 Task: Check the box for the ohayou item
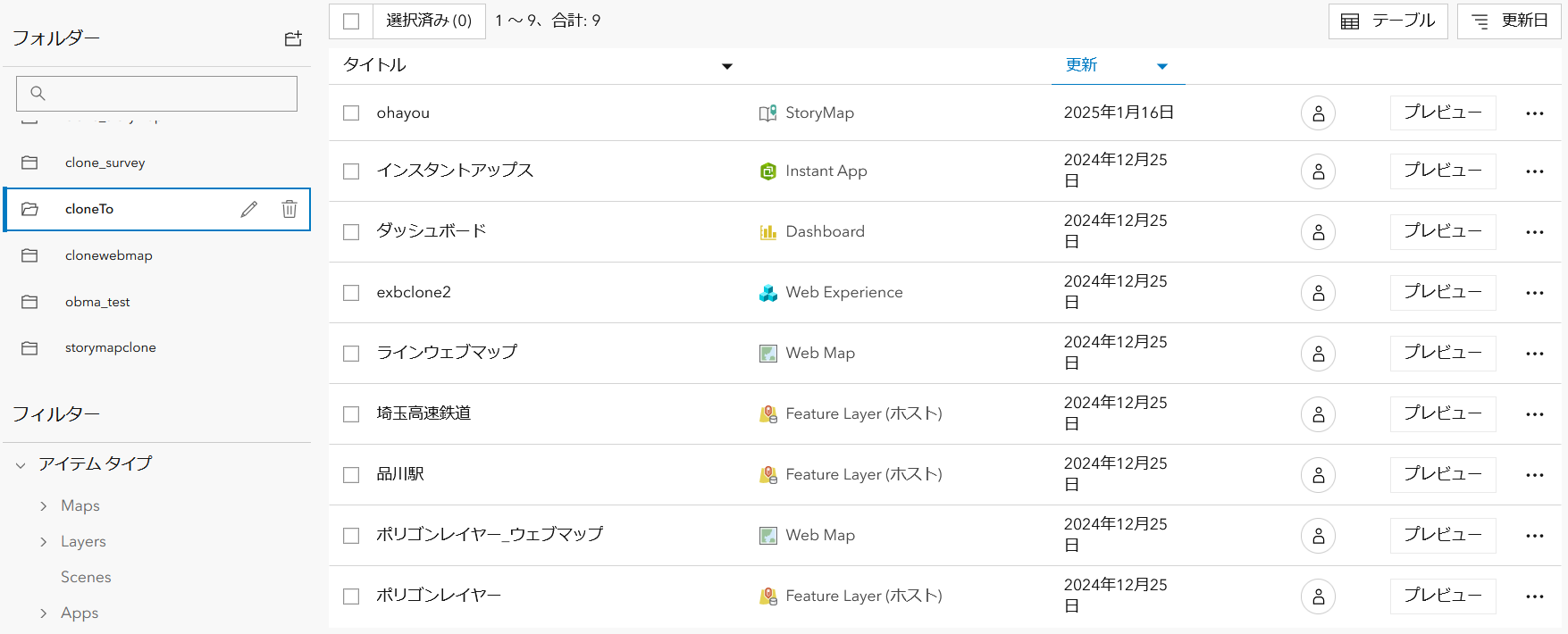(x=351, y=113)
